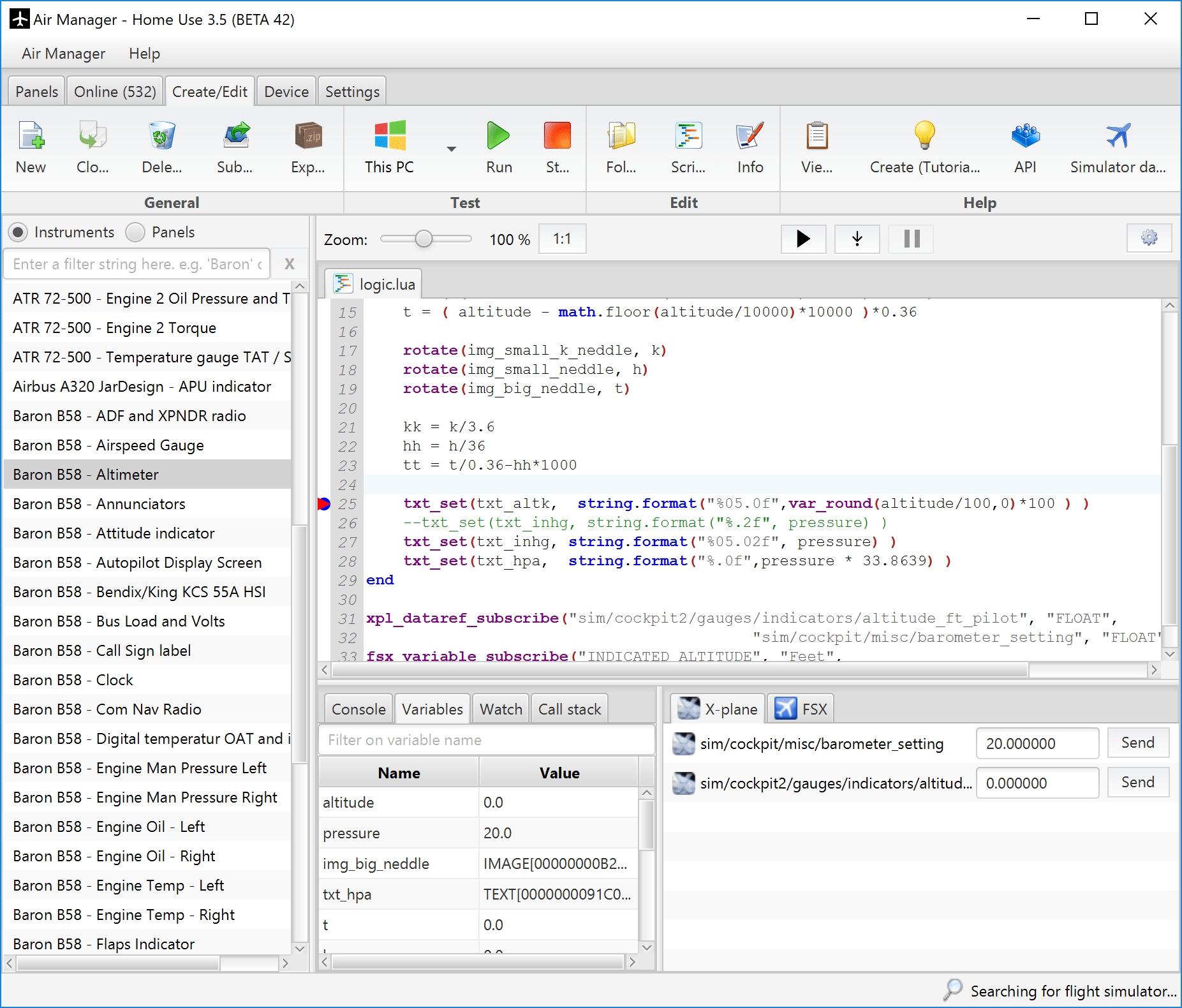The image size is (1182, 1008).
Task: Click the variable name filter field
Action: pyautogui.click(x=486, y=740)
